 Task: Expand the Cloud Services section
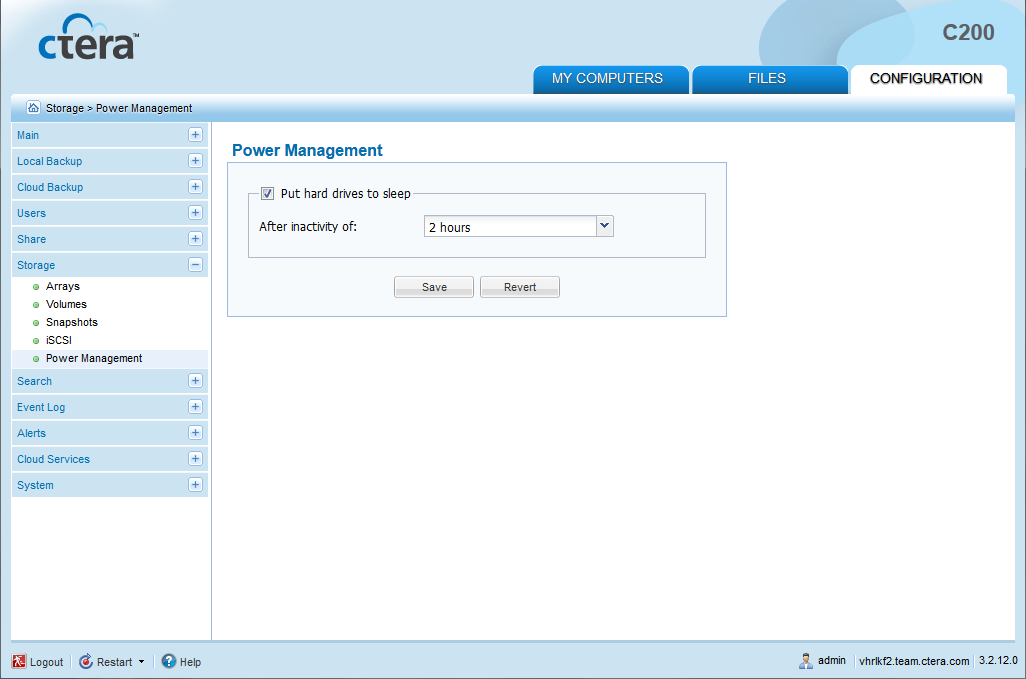coord(195,459)
